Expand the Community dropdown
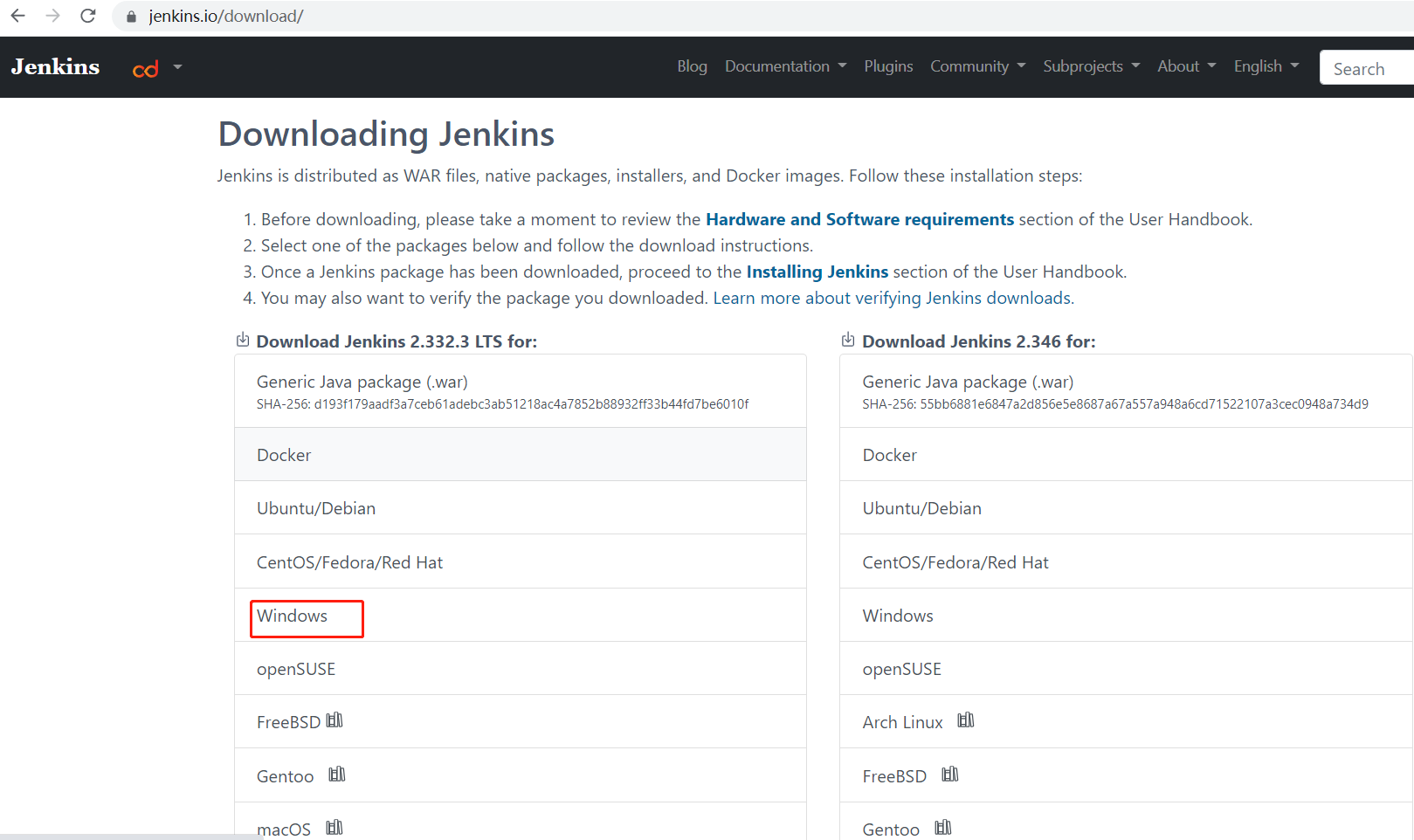This screenshot has height=840, width=1414. click(x=977, y=66)
